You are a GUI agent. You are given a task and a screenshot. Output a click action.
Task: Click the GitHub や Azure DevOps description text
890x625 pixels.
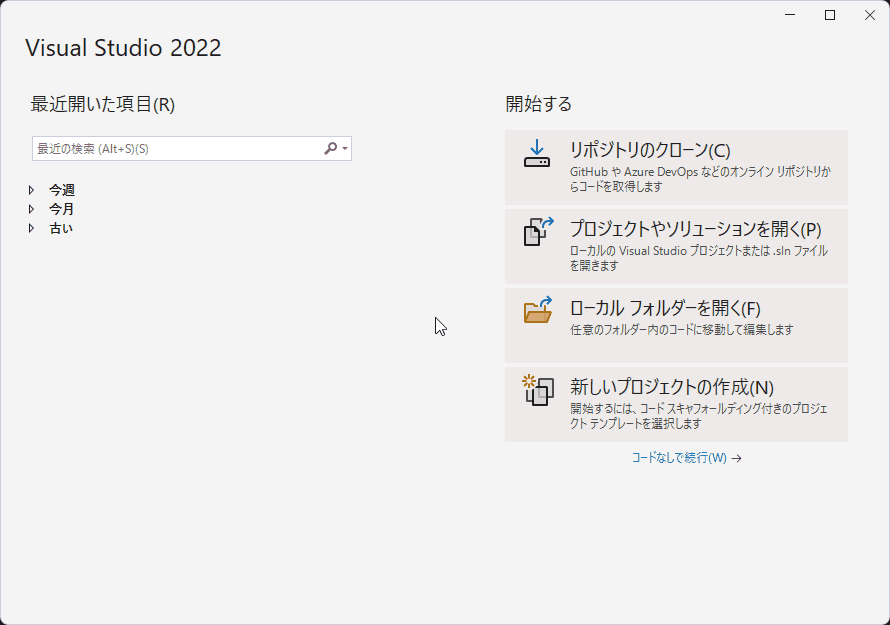click(x=700, y=179)
